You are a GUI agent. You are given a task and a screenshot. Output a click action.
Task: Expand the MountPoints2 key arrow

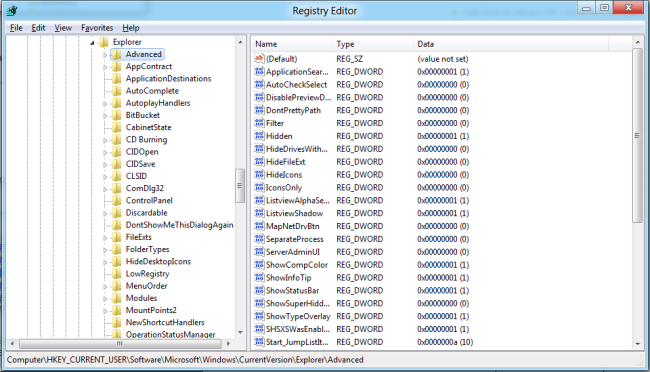pos(105,311)
